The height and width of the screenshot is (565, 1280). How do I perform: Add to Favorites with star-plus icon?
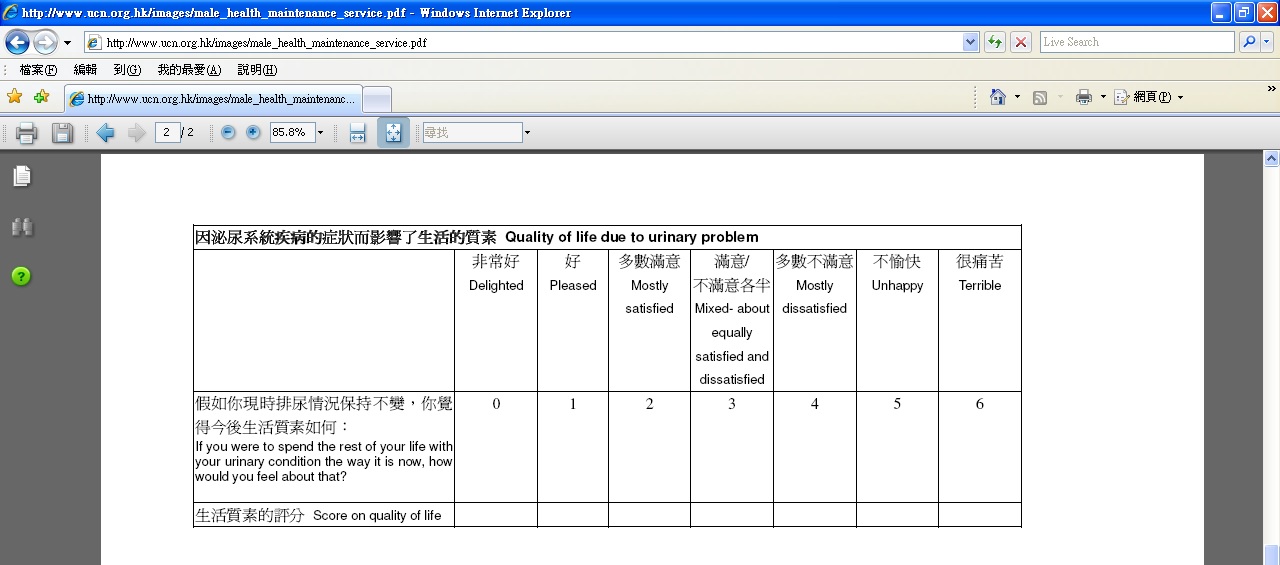click(x=41, y=97)
